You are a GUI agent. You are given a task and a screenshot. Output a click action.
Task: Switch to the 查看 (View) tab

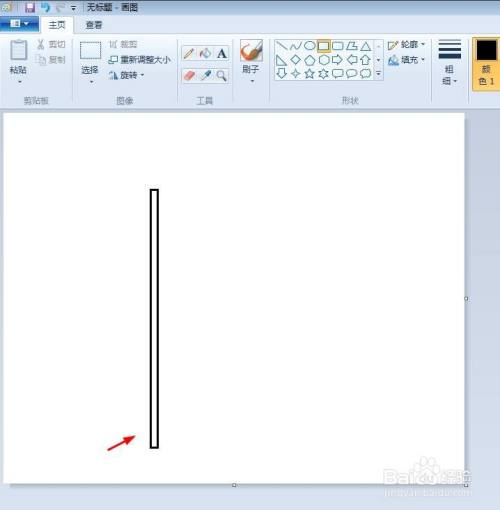[x=94, y=25]
